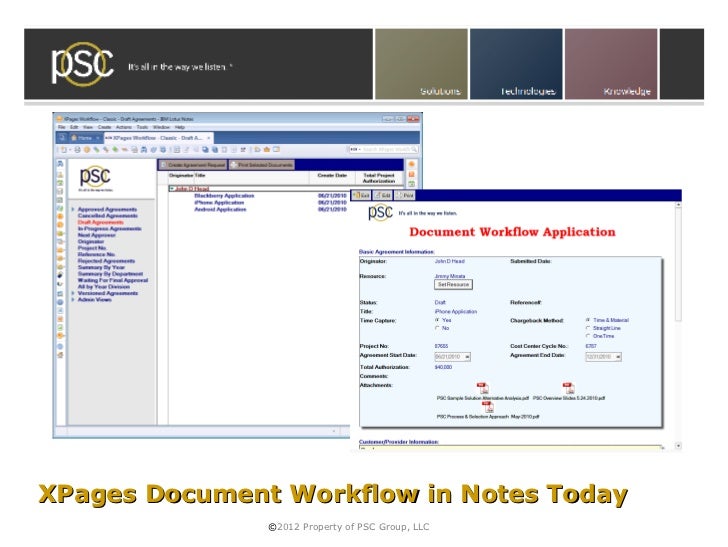The image size is (728, 547).
Task: Open the Tools menu
Action: 142,127
